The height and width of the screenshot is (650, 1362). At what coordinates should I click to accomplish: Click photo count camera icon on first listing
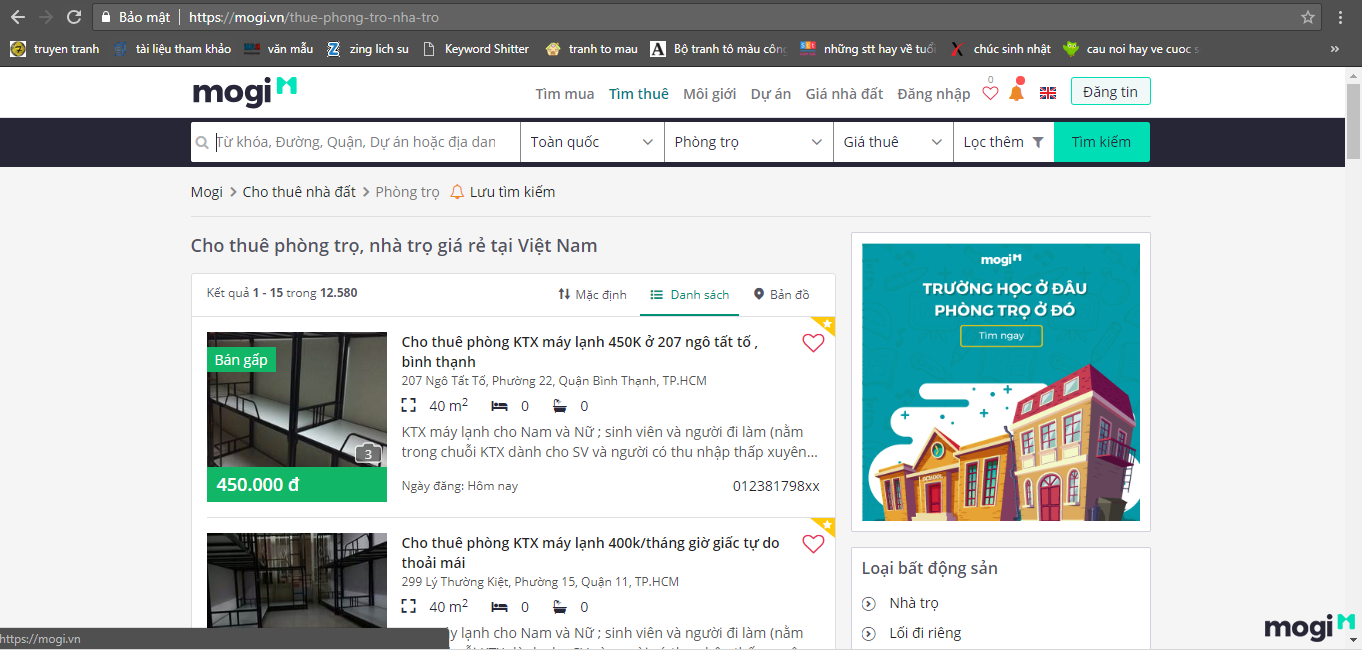pos(367,454)
